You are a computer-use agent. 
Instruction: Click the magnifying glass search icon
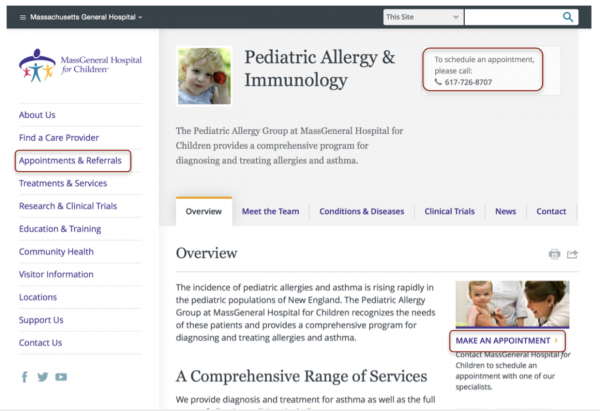pyautogui.click(x=568, y=17)
